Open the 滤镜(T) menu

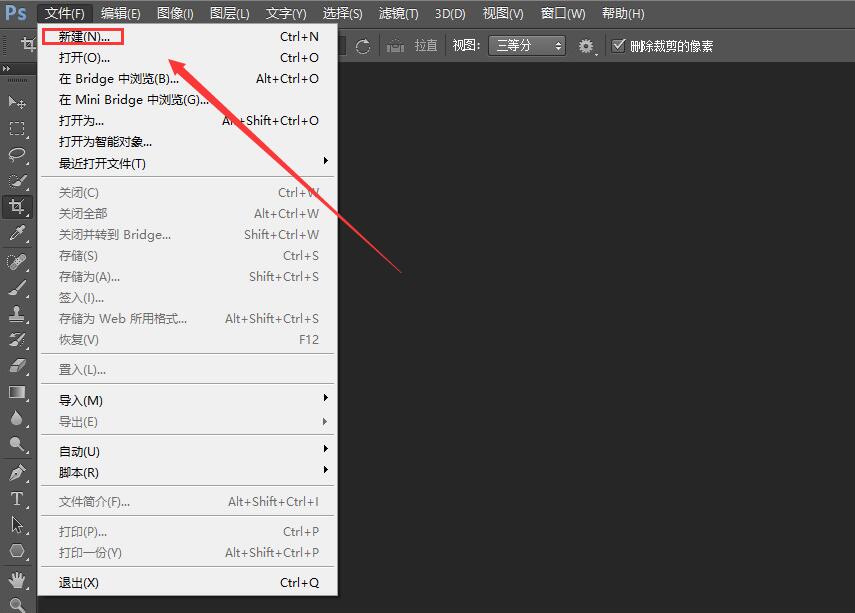[399, 13]
